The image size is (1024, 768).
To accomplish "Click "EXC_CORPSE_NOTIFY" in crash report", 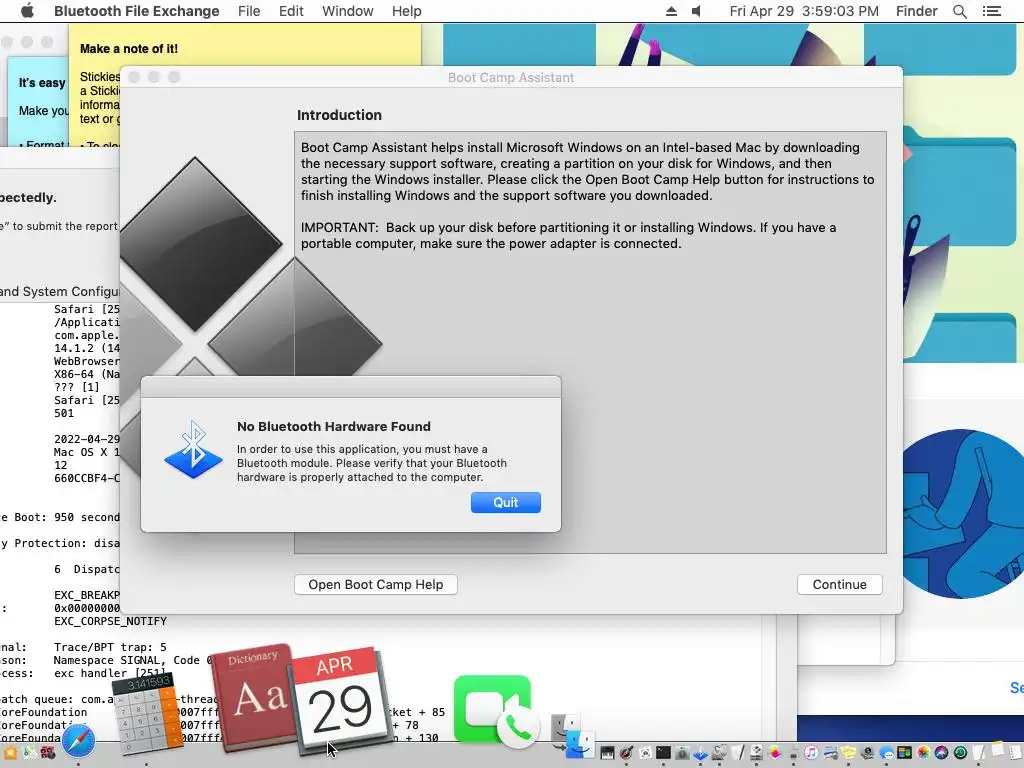I will [x=110, y=621].
